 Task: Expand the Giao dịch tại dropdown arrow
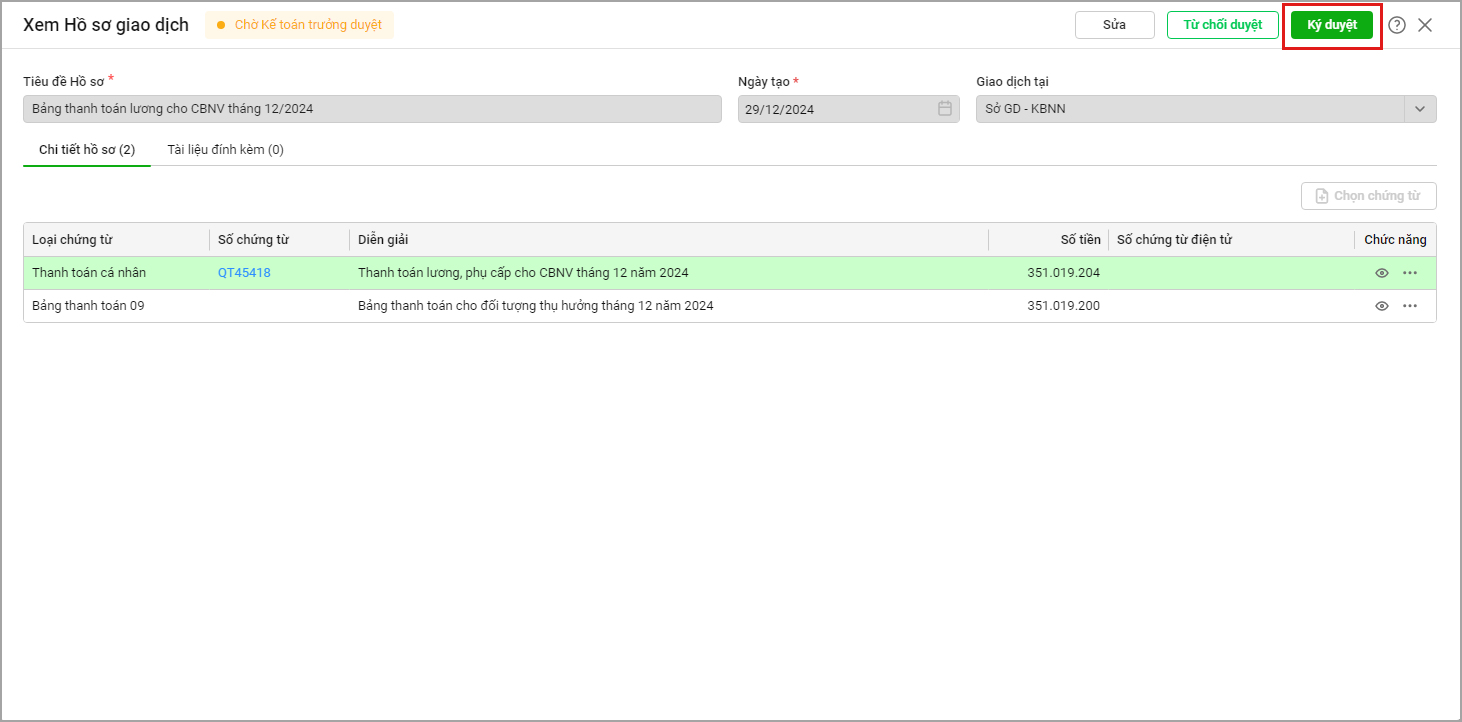[x=1420, y=109]
